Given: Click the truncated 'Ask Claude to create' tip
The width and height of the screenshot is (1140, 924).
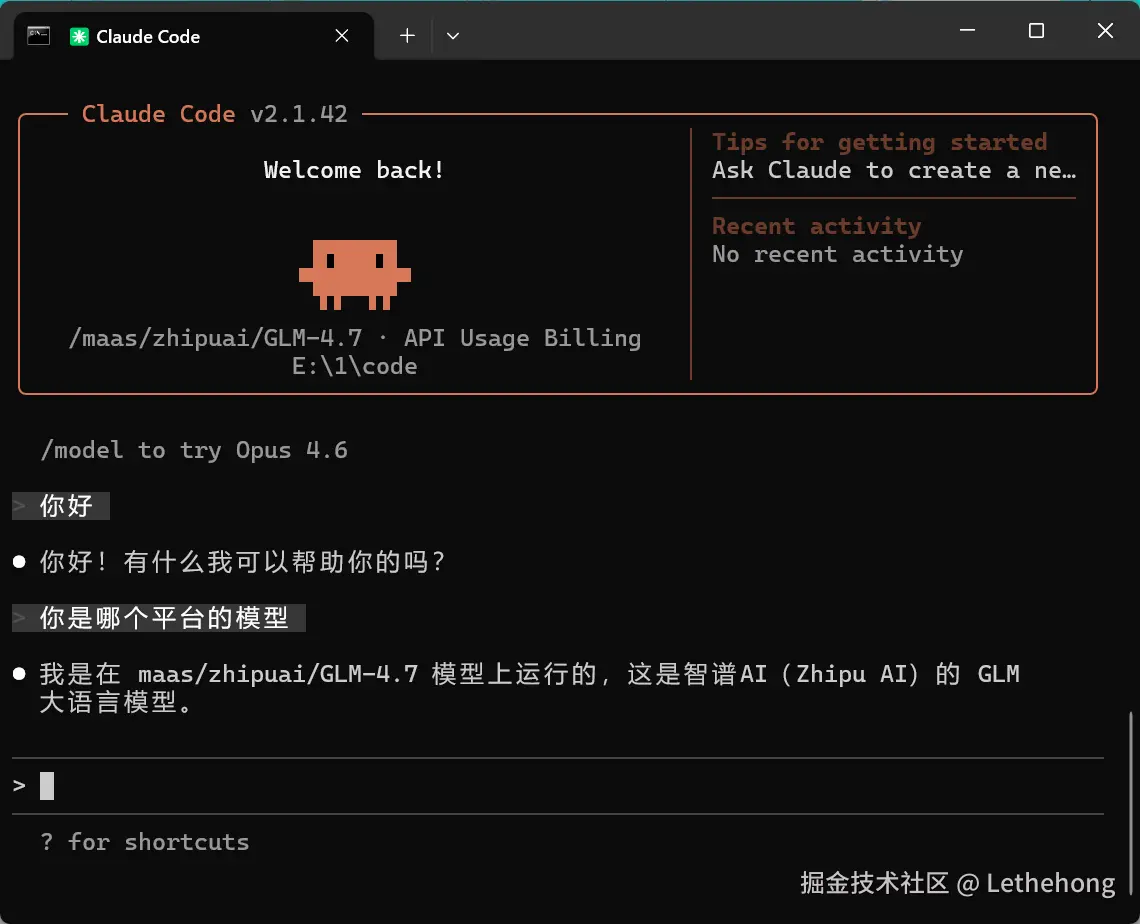Looking at the screenshot, I should point(894,170).
